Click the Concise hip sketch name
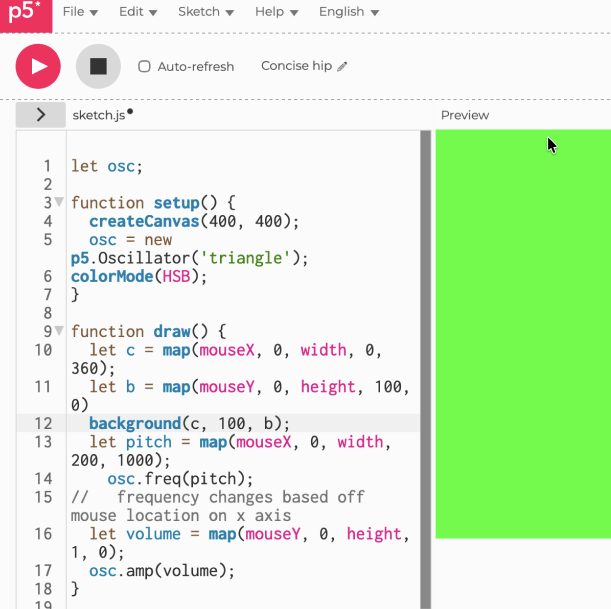The width and height of the screenshot is (611, 609). [296, 66]
